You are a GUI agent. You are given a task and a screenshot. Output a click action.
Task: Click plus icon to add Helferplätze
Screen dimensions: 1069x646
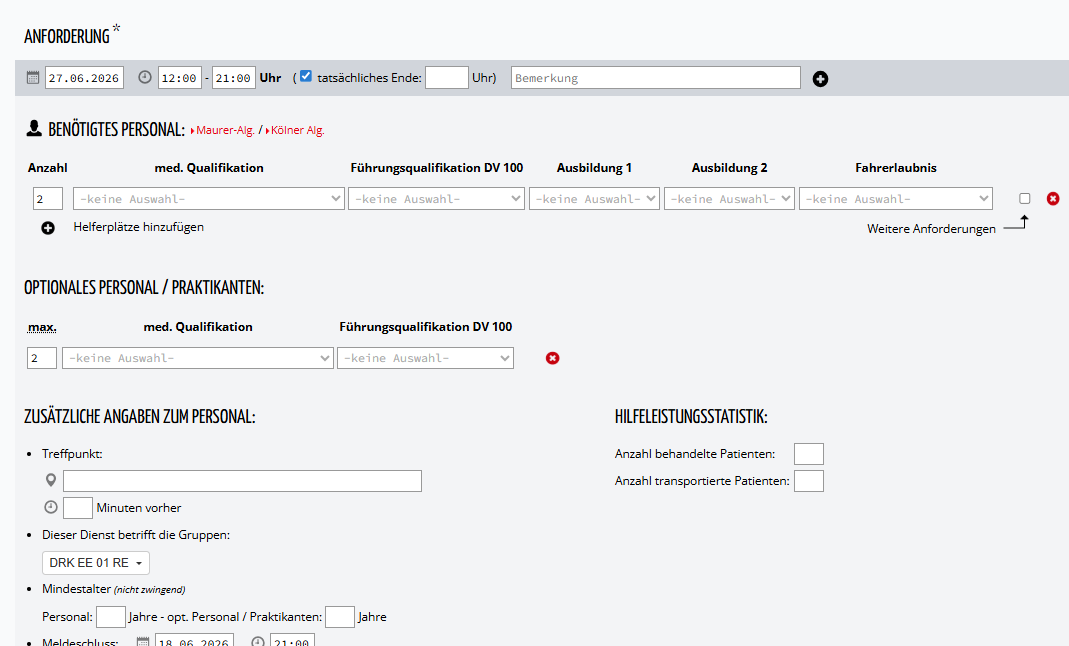coord(48,228)
